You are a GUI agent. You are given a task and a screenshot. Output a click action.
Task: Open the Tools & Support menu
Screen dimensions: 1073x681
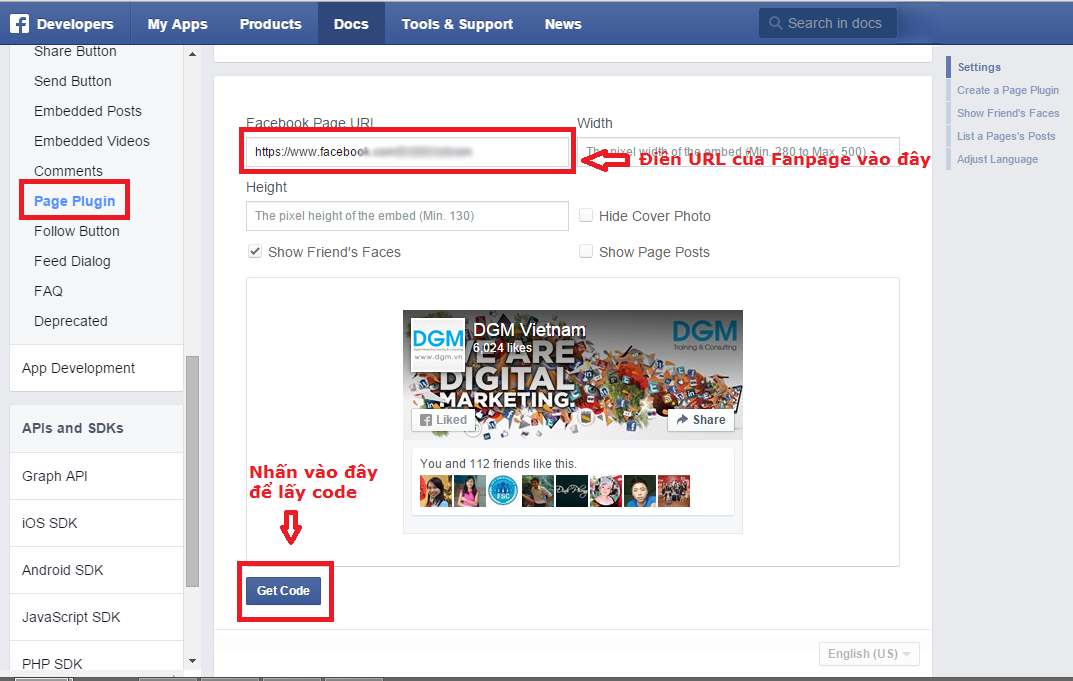[x=457, y=24]
